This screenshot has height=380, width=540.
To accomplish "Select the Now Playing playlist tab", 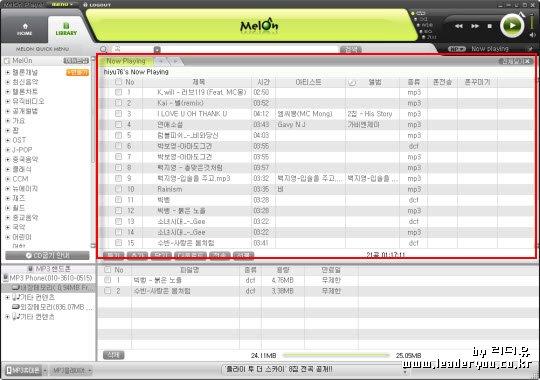I will point(126,61).
